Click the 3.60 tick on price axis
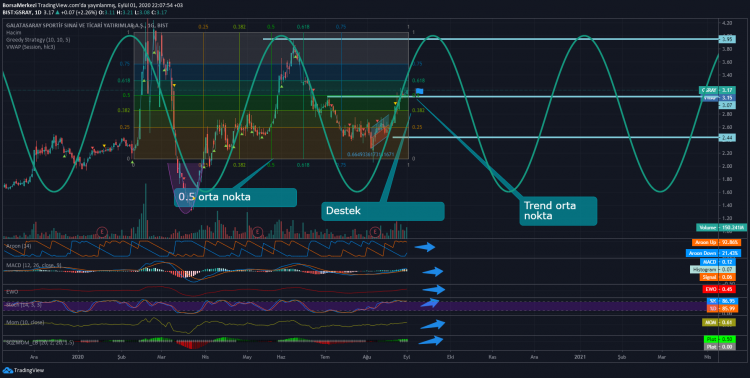The height and width of the screenshot is (378, 750). pyautogui.click(x=727, y=62)
